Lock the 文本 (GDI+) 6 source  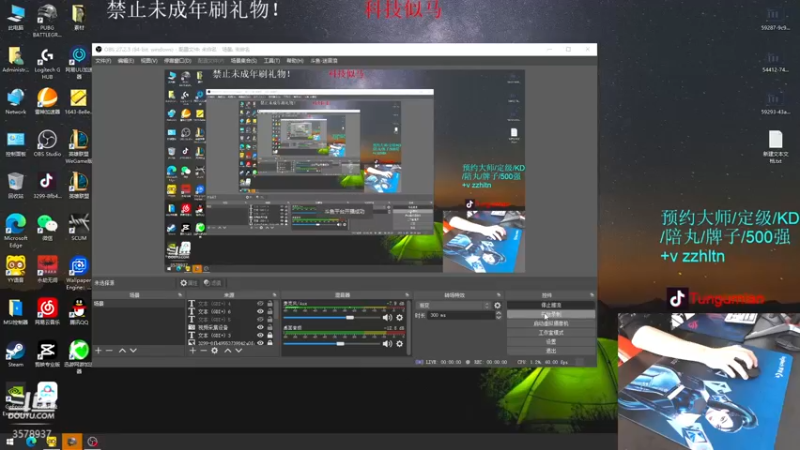click(270, 311)
